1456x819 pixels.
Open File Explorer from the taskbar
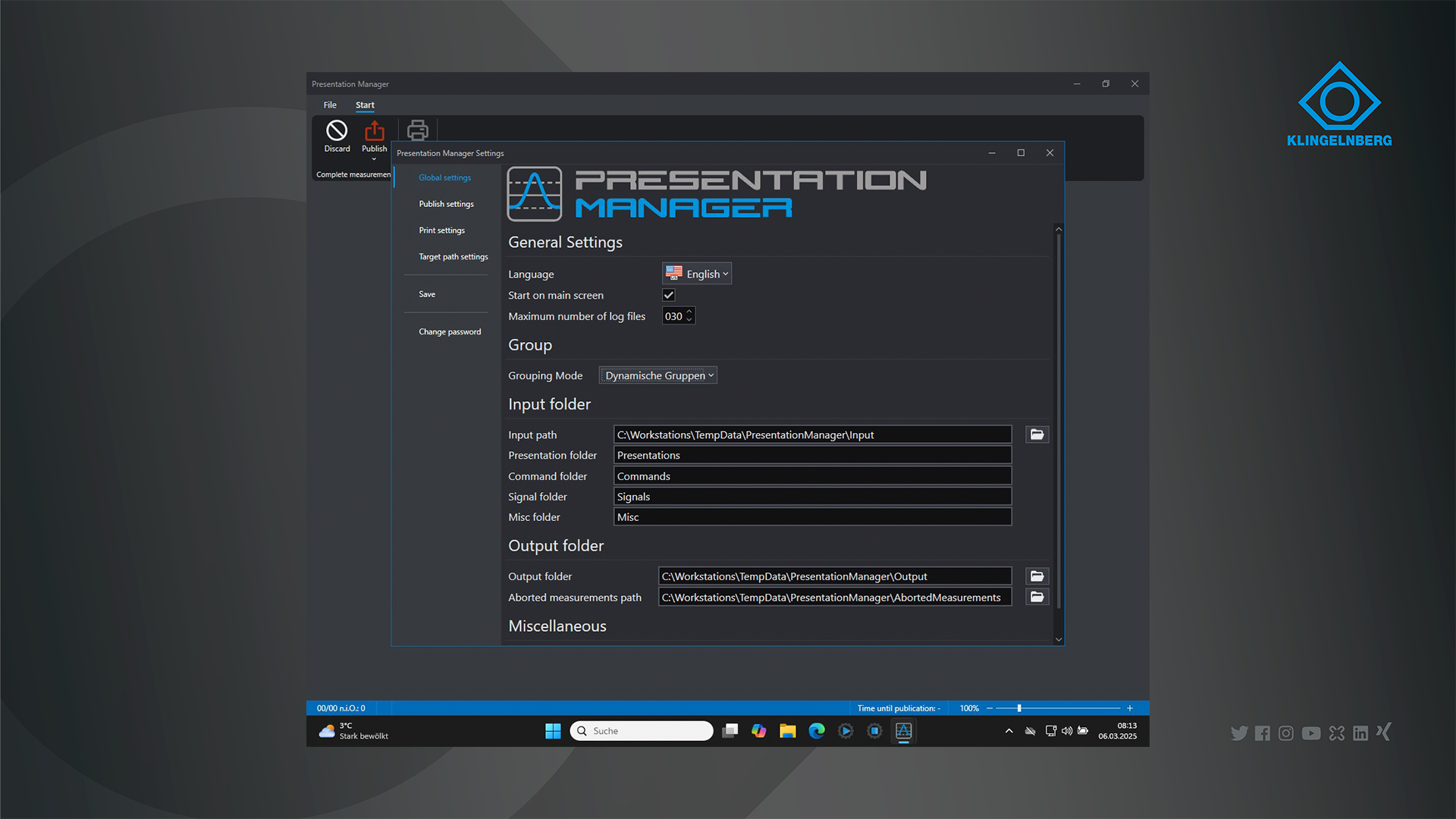[788, 731]
